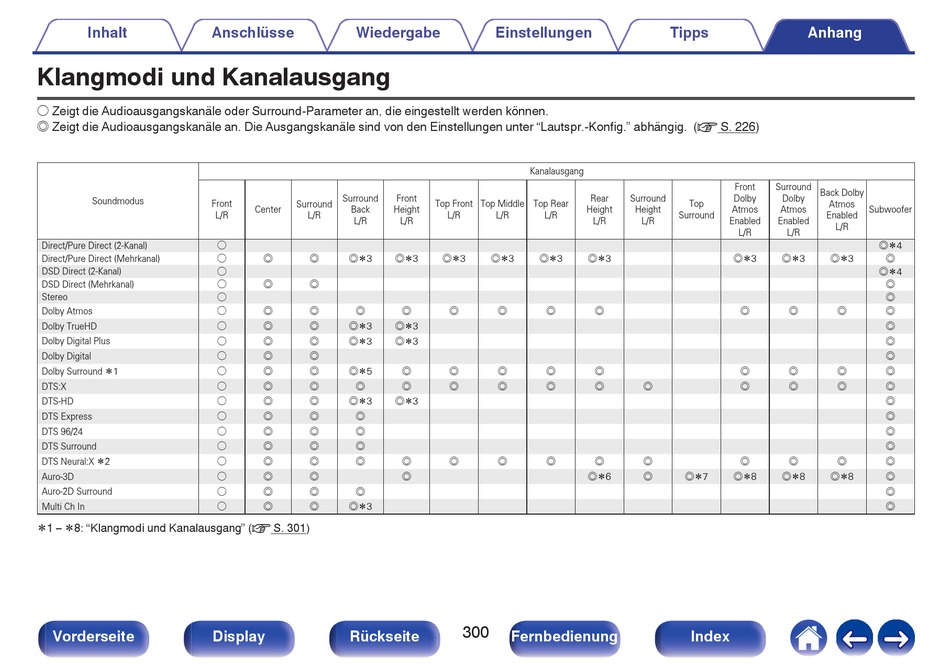
Task: Go back with the left arrow icon
Action: [854, 638]
